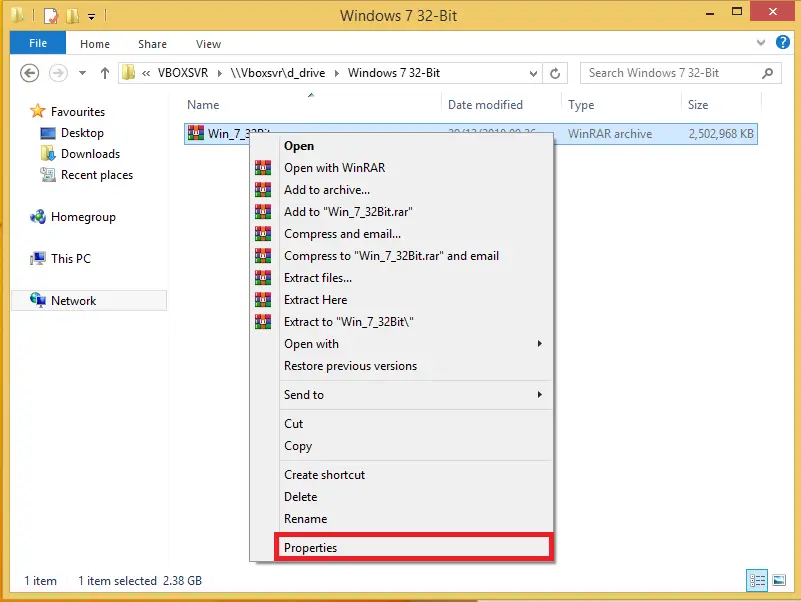This screenshot has width=801, height=602.
Task: Click the WinRAR icon beside Open with WinRAR
Action: 263,168
